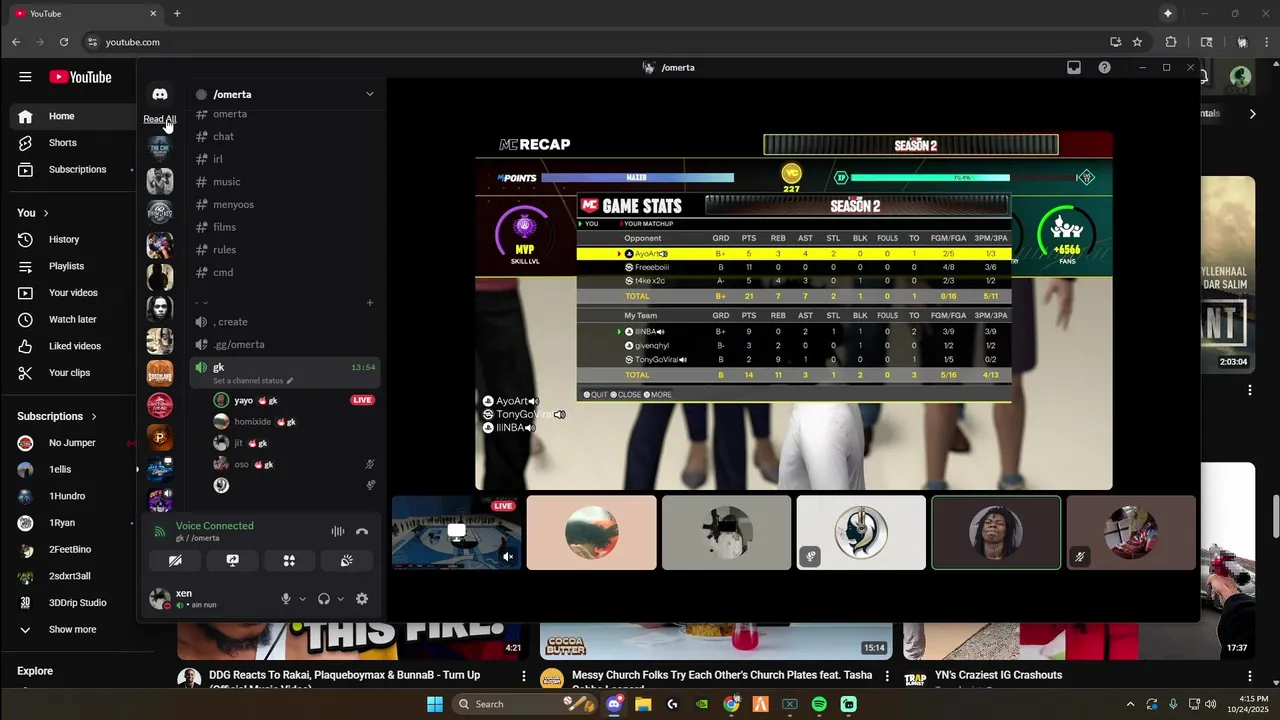Click the Read All link in Discord
Viewport: 1280px width, 720px height.
159,119
